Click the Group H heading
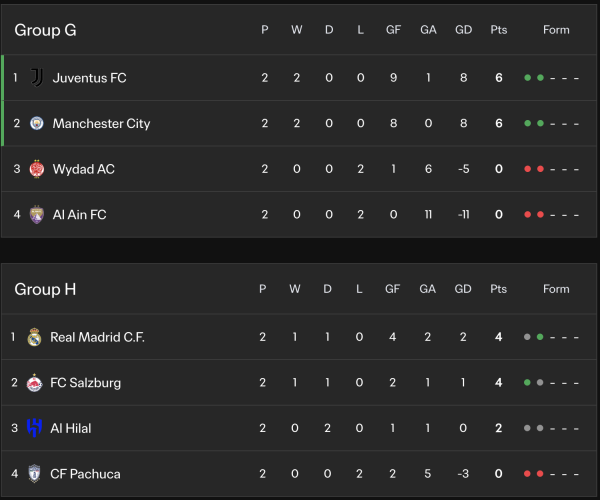 (x=45, y=289)
